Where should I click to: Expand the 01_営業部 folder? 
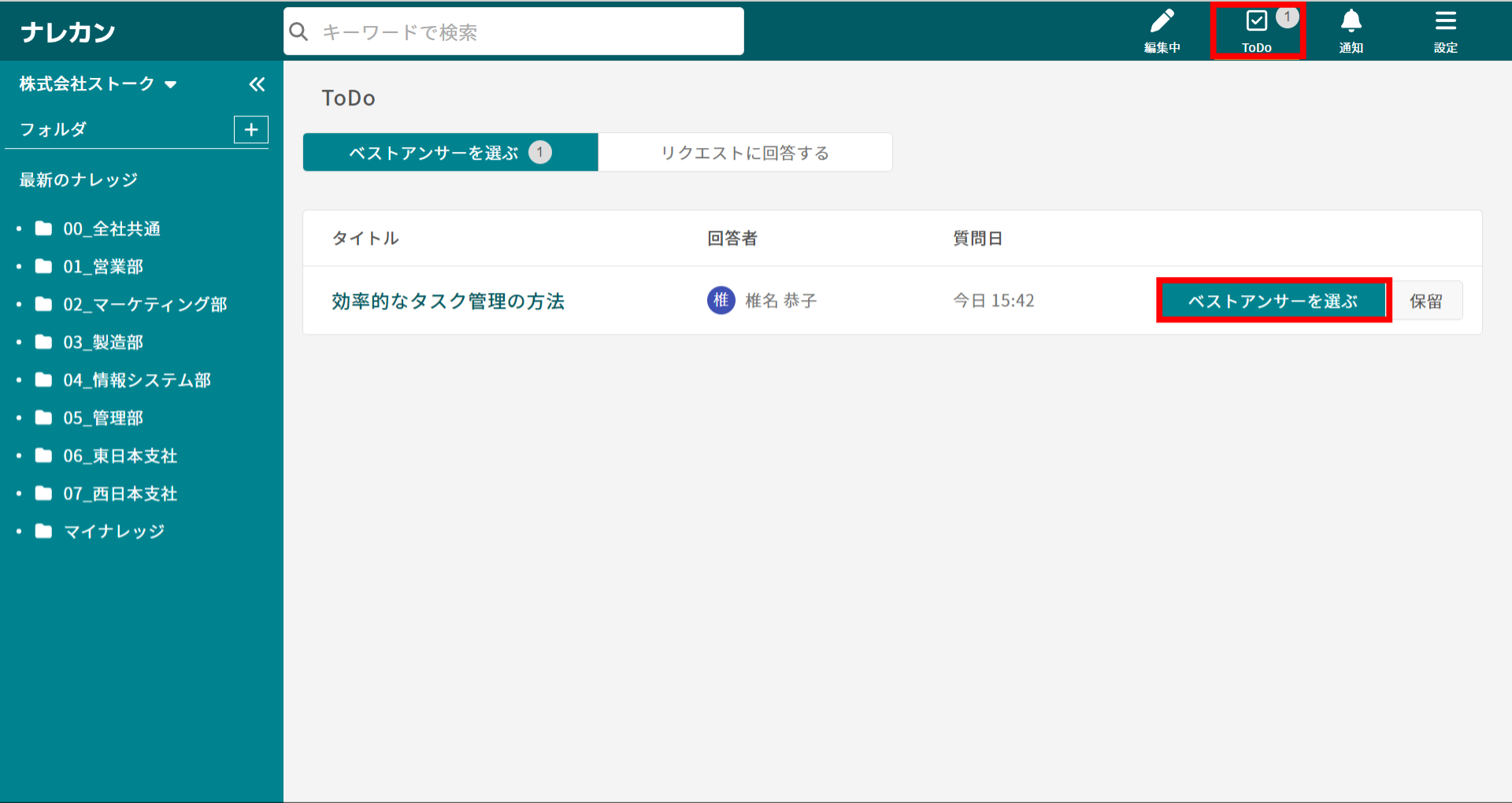coord(19,267)
